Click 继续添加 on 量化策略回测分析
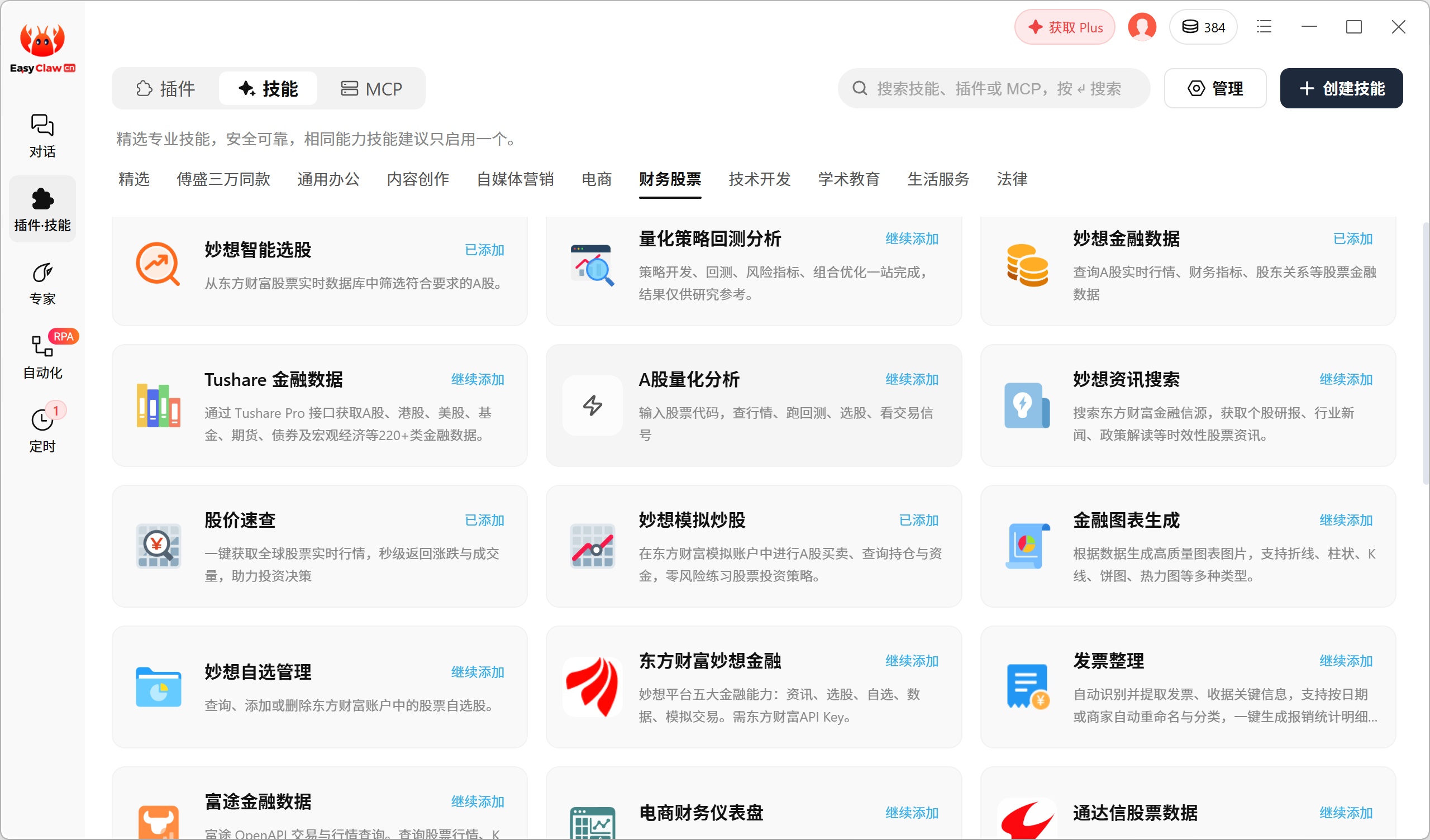This screenshot has width=1430, height=840. click(912, 239)
